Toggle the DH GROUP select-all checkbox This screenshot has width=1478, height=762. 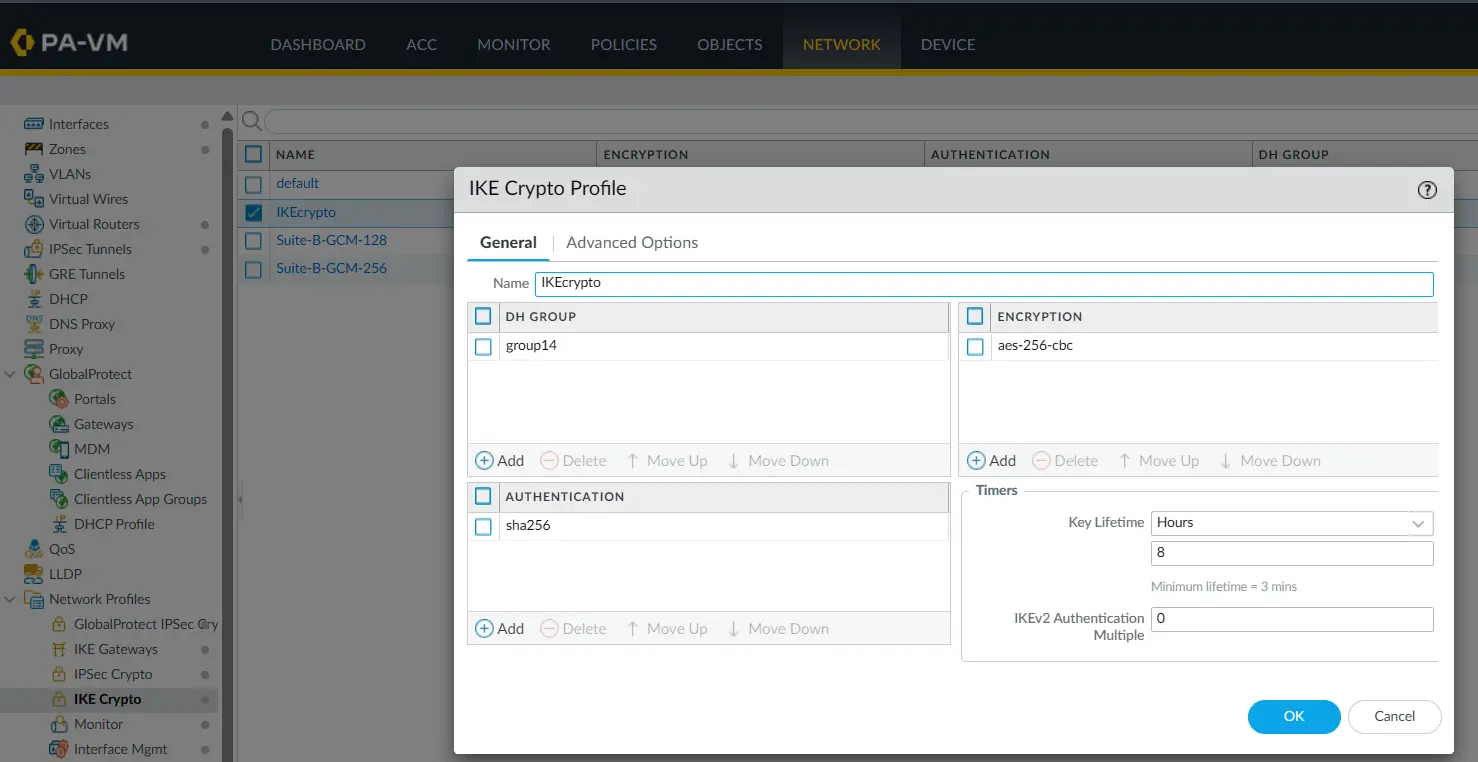(483, 316)
